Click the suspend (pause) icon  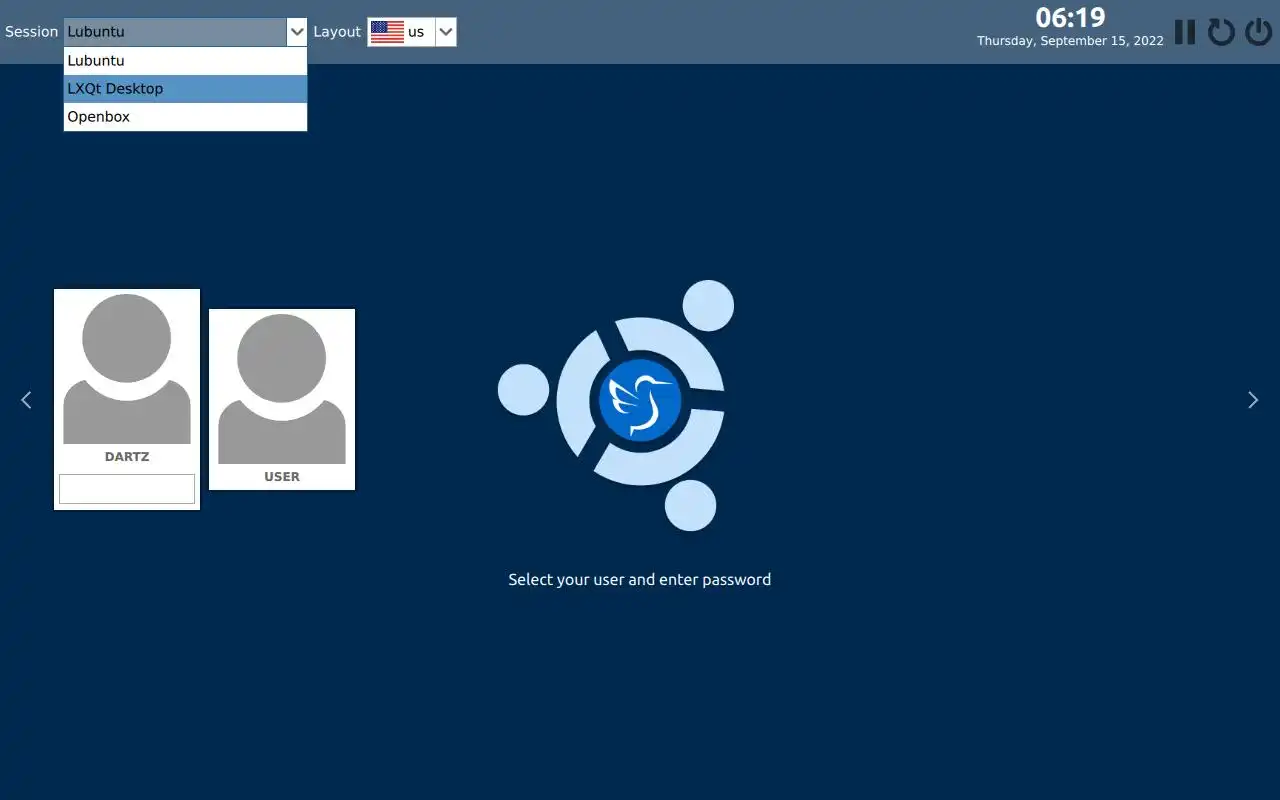tap(1185, 32)
